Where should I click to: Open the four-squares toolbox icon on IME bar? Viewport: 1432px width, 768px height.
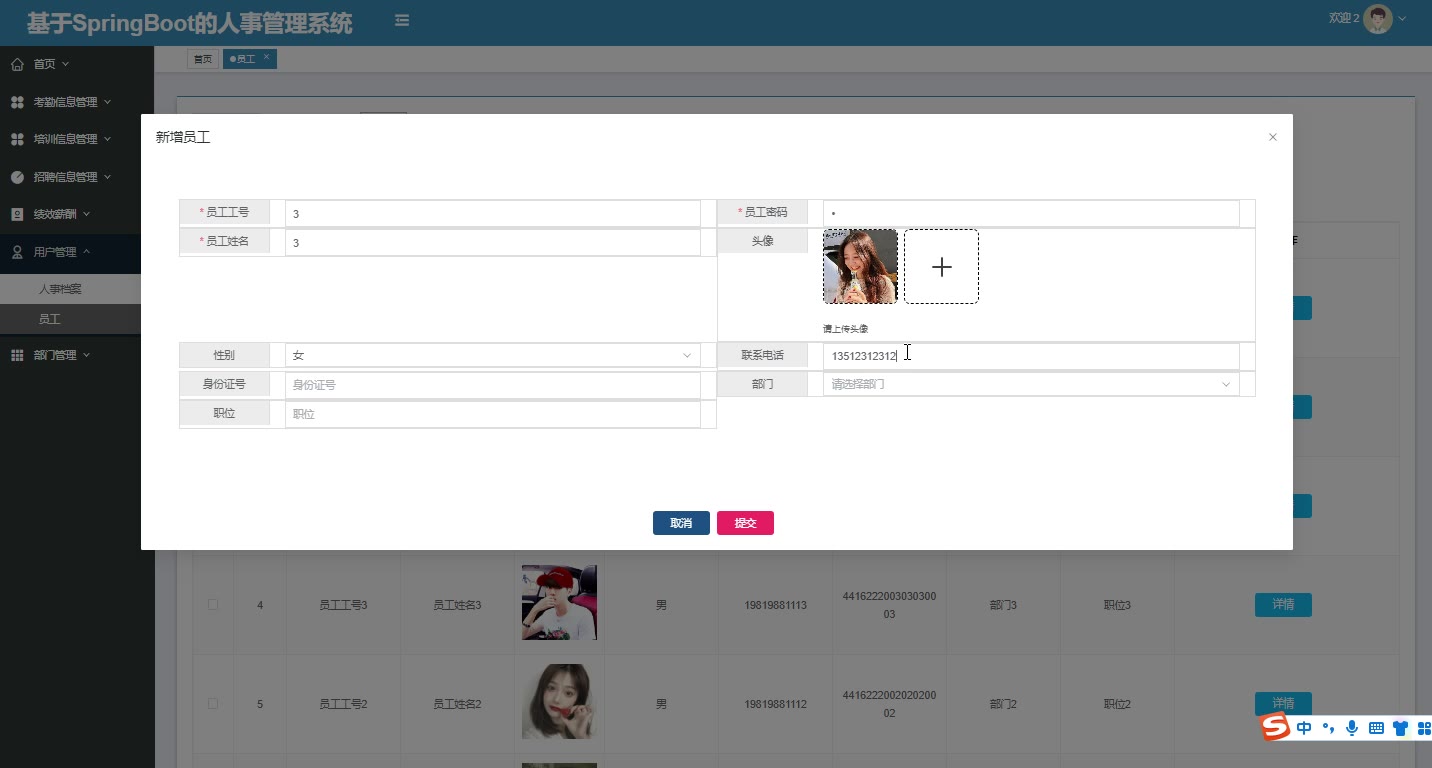(1424, 729)
